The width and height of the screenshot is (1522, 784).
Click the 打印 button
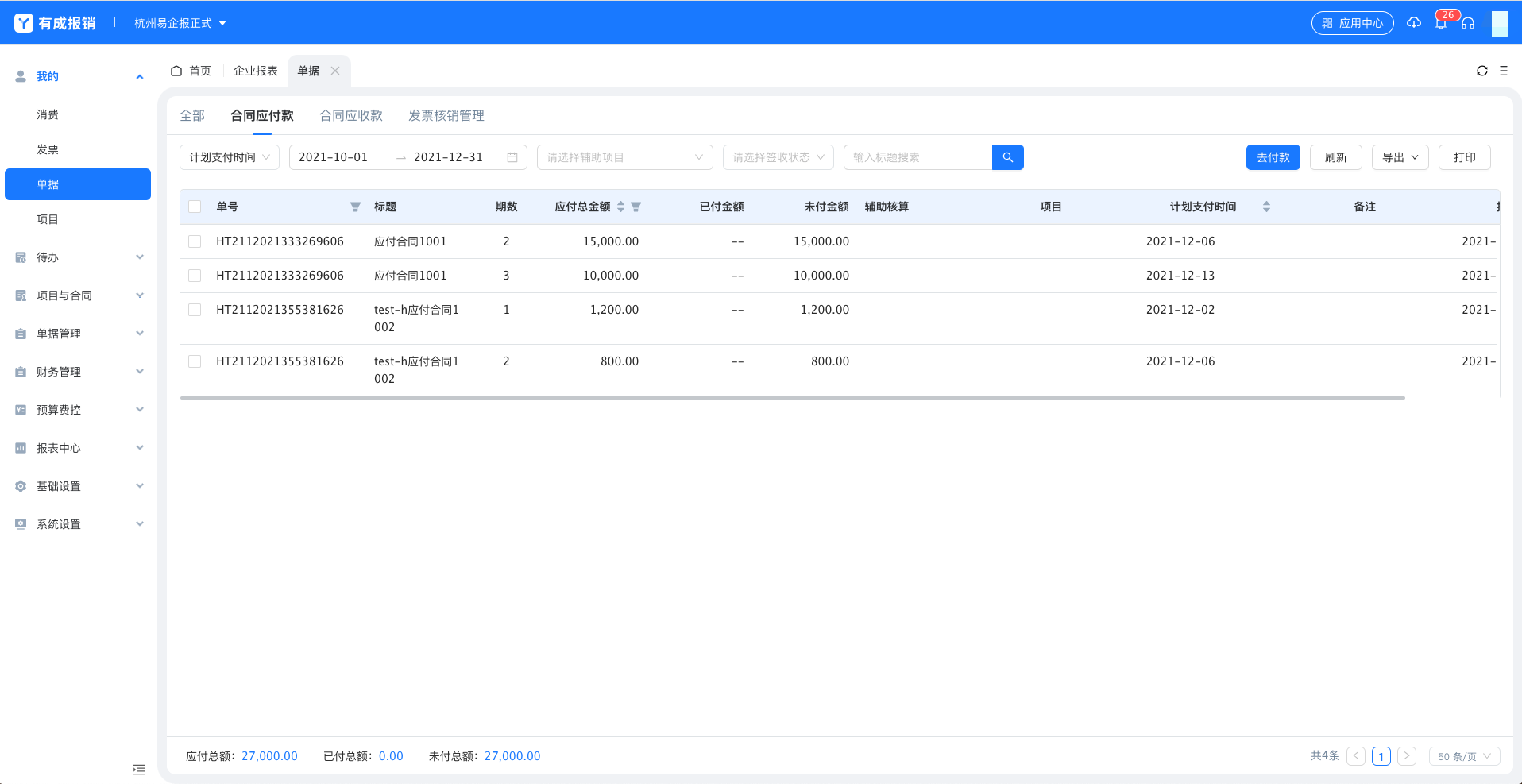(x=1465, y=157)
